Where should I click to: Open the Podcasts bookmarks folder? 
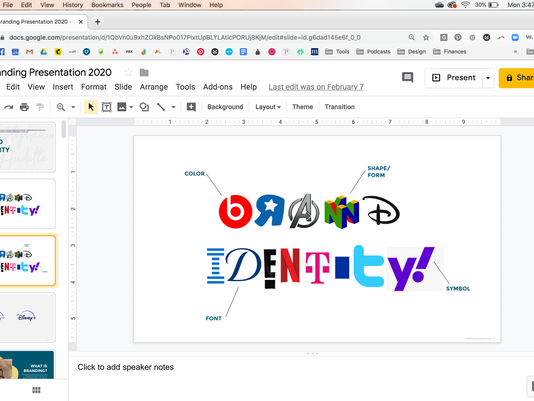point(373,52)
